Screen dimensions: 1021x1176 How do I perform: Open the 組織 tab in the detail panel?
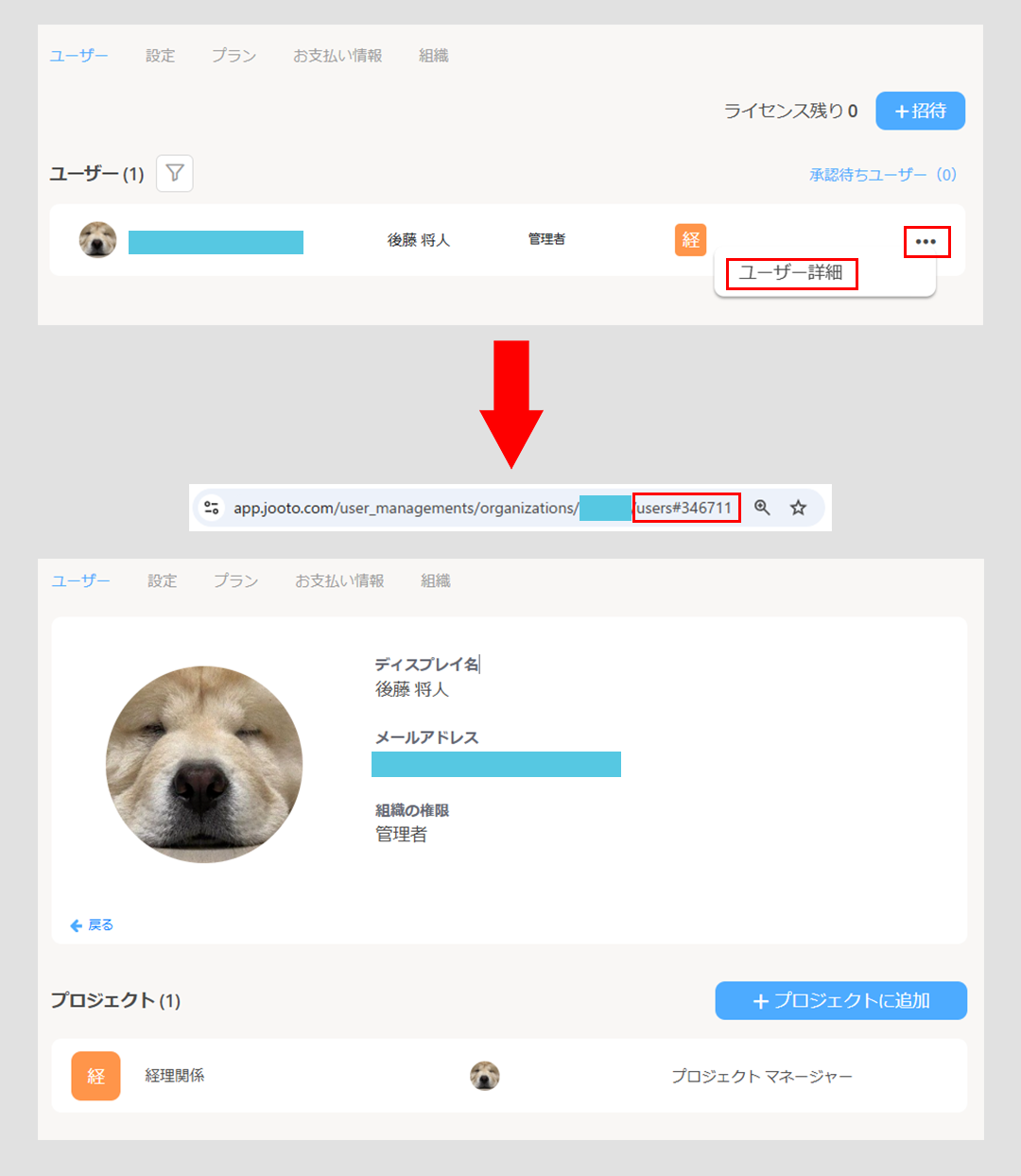pos(436,580)
